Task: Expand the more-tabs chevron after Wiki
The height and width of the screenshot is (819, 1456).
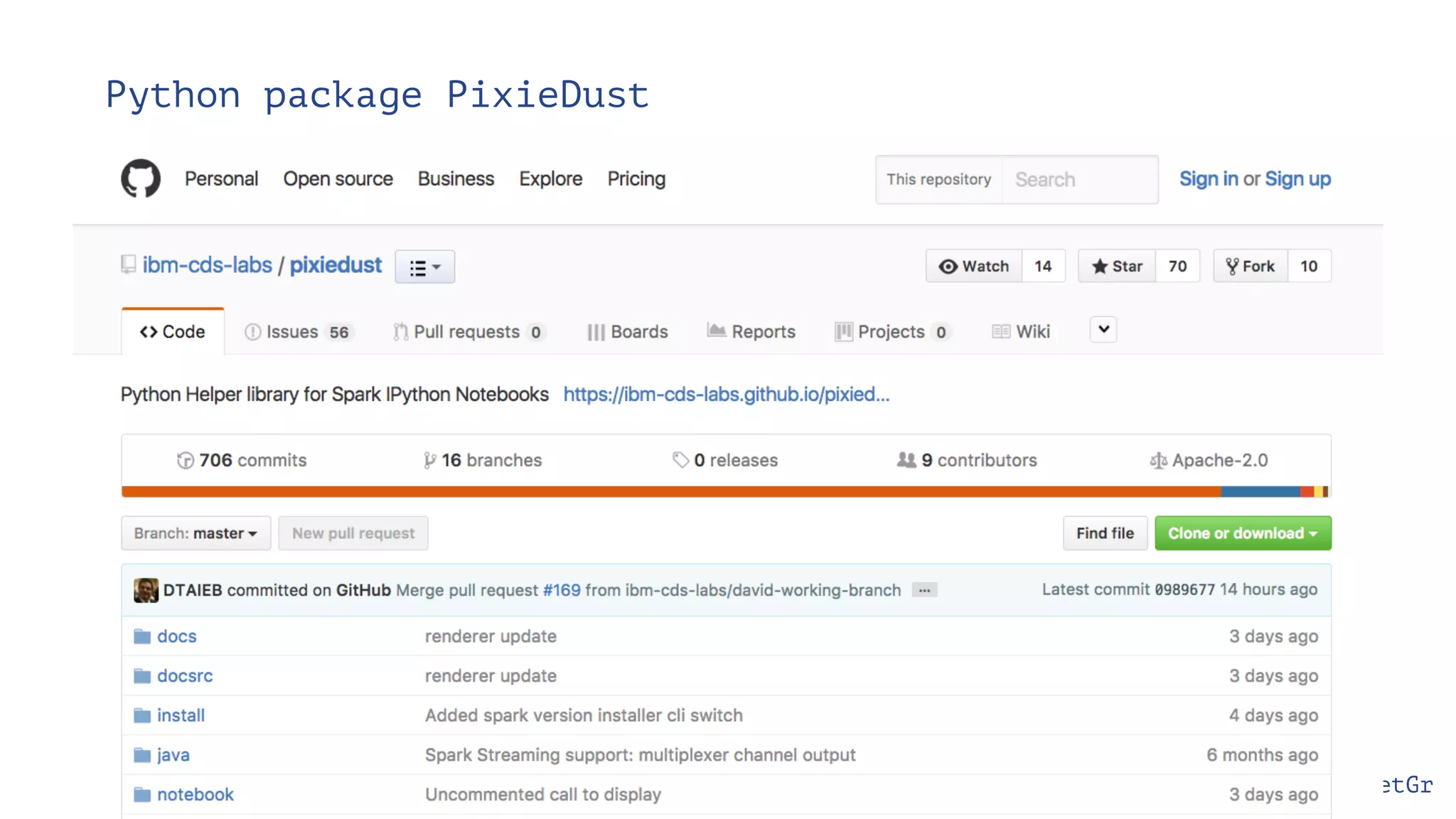Action: 1103,330
